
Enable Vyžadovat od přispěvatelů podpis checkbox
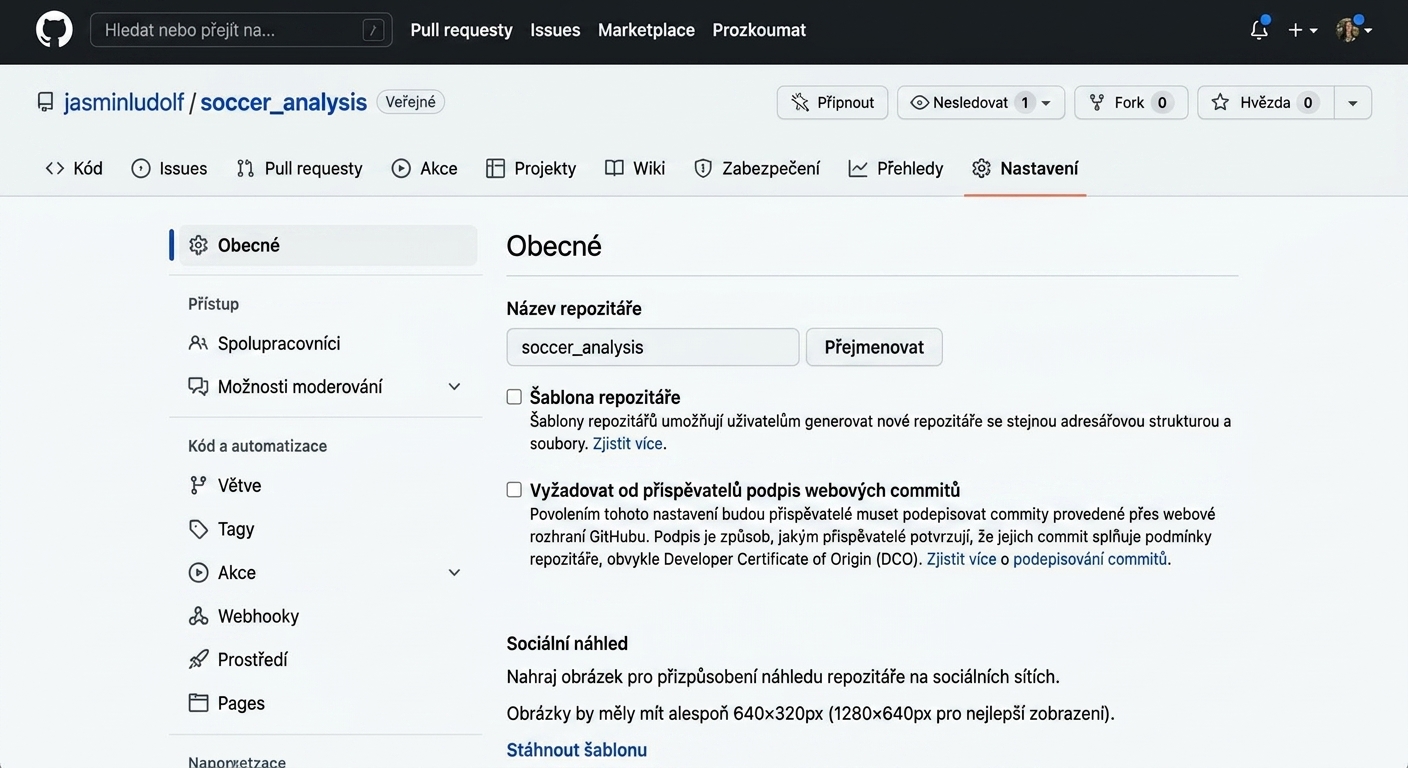tap(514, 490)
